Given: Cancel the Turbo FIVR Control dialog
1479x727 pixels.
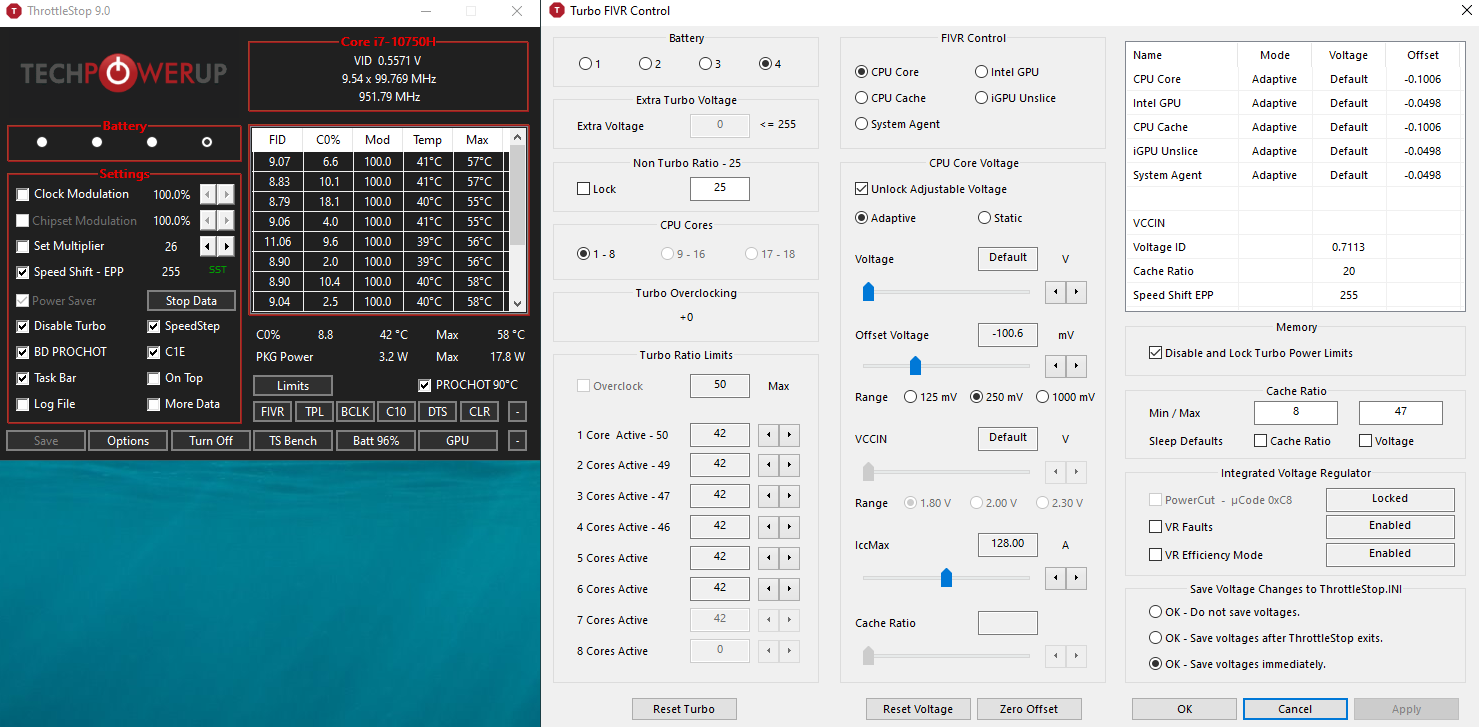Looking at the screenshot, I should (x=1295, y=709).
